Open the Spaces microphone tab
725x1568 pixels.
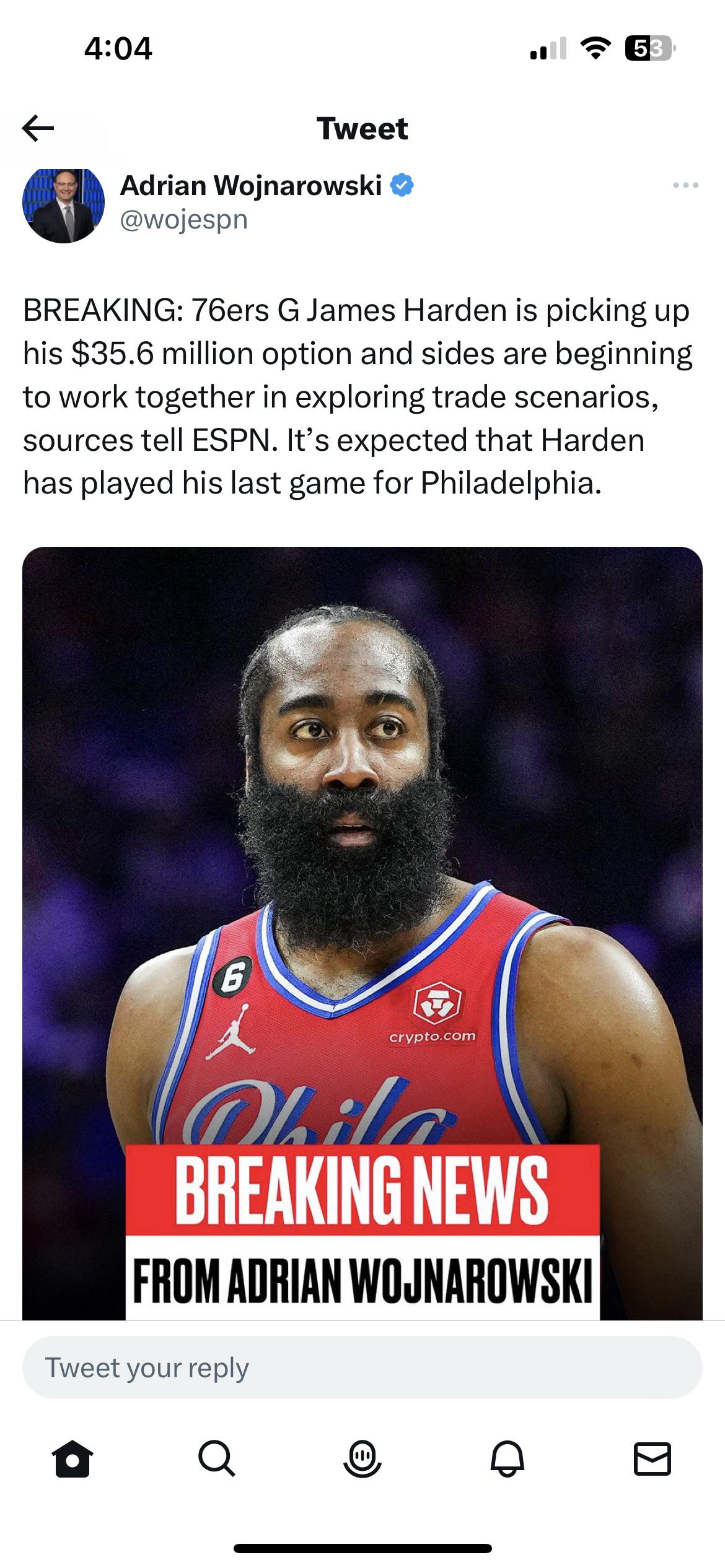click(x=362, y=1459)
